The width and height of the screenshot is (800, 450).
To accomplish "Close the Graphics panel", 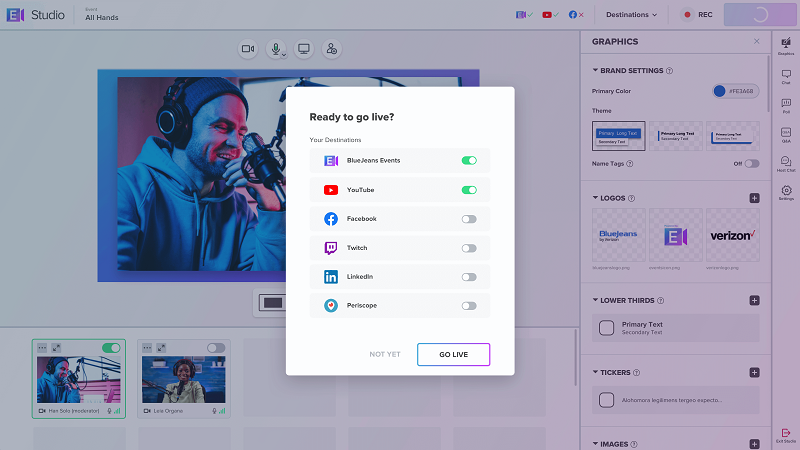I will (757, 41).
